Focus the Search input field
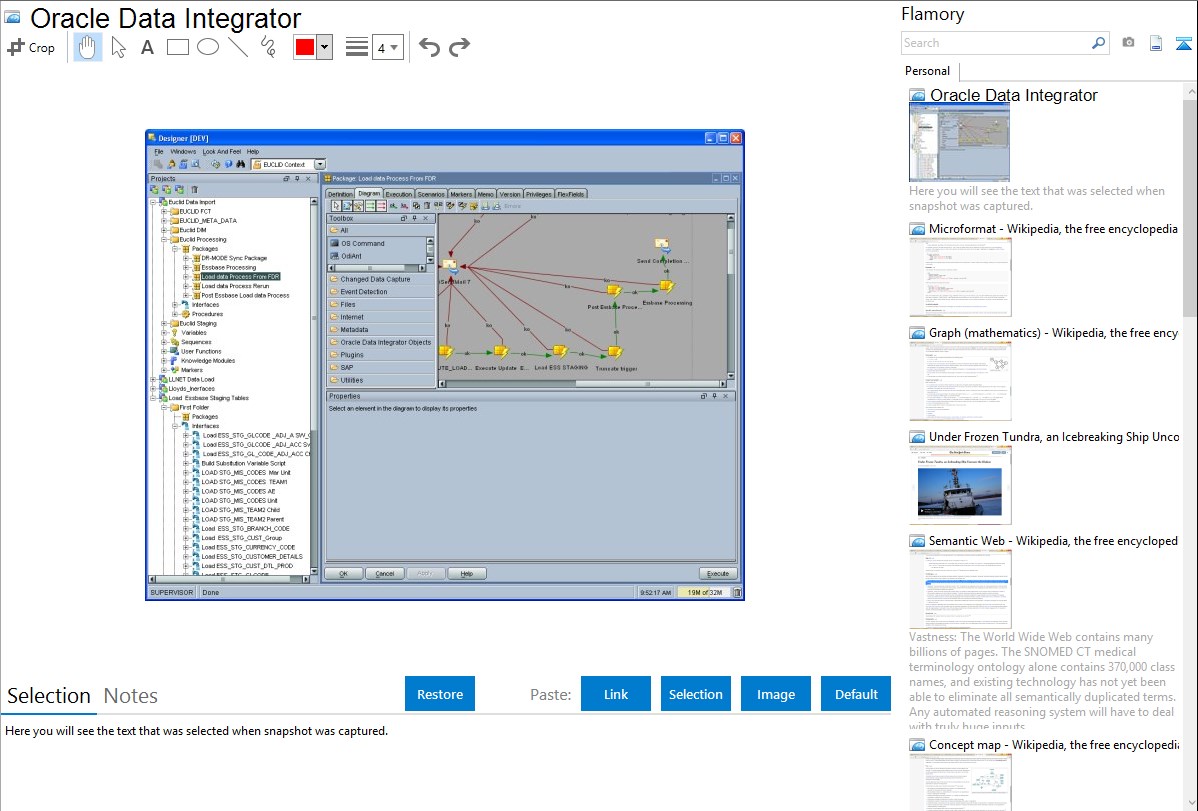The height and width of the screenshot is (811, 1198). pos(996,43)
